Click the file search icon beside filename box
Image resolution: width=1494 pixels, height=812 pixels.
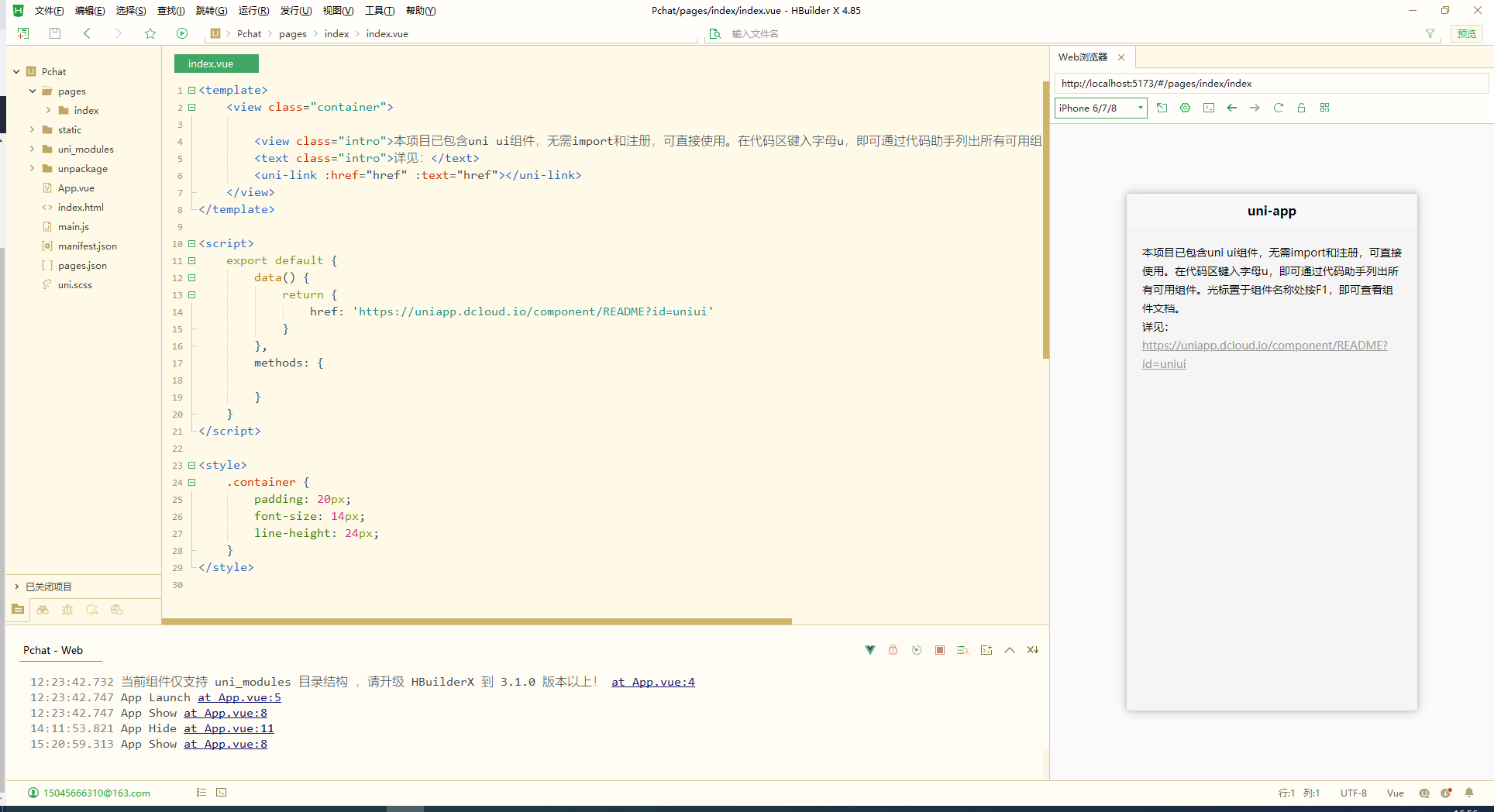tap(715, 33)
